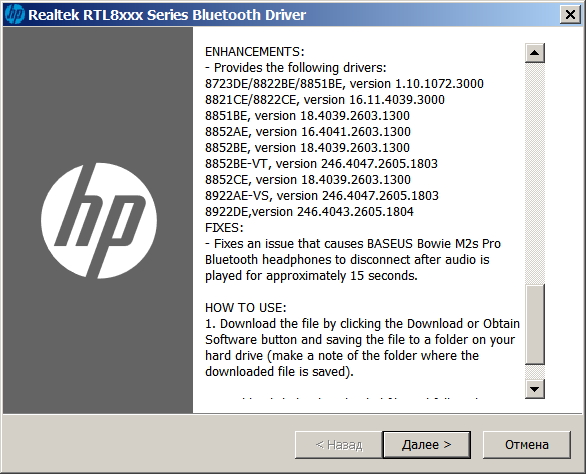Click the small HP icon in title bar

tap(15, 15)
